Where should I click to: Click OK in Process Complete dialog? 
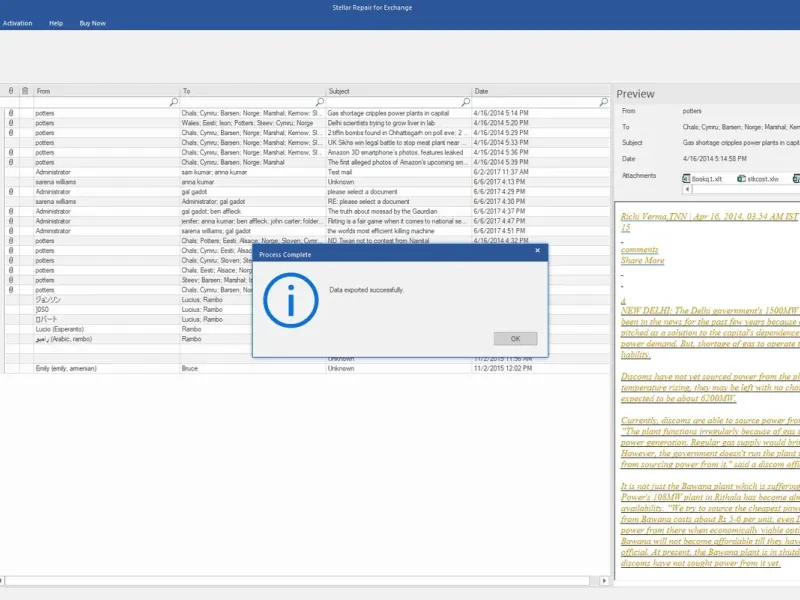coord(515,339)
